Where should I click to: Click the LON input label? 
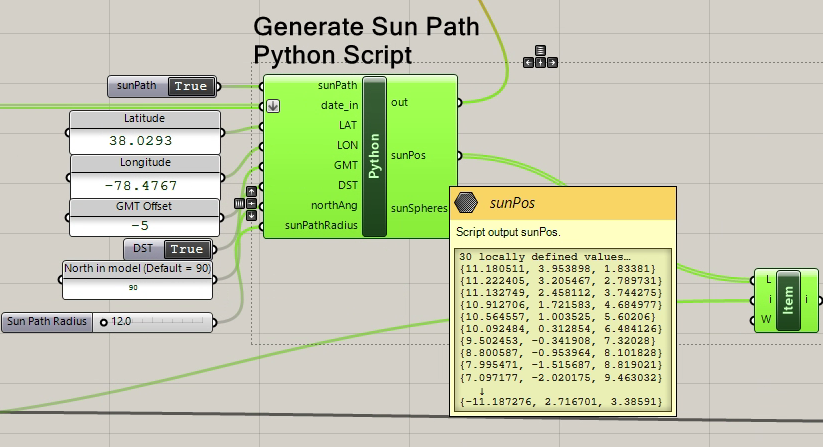point(347,145)
